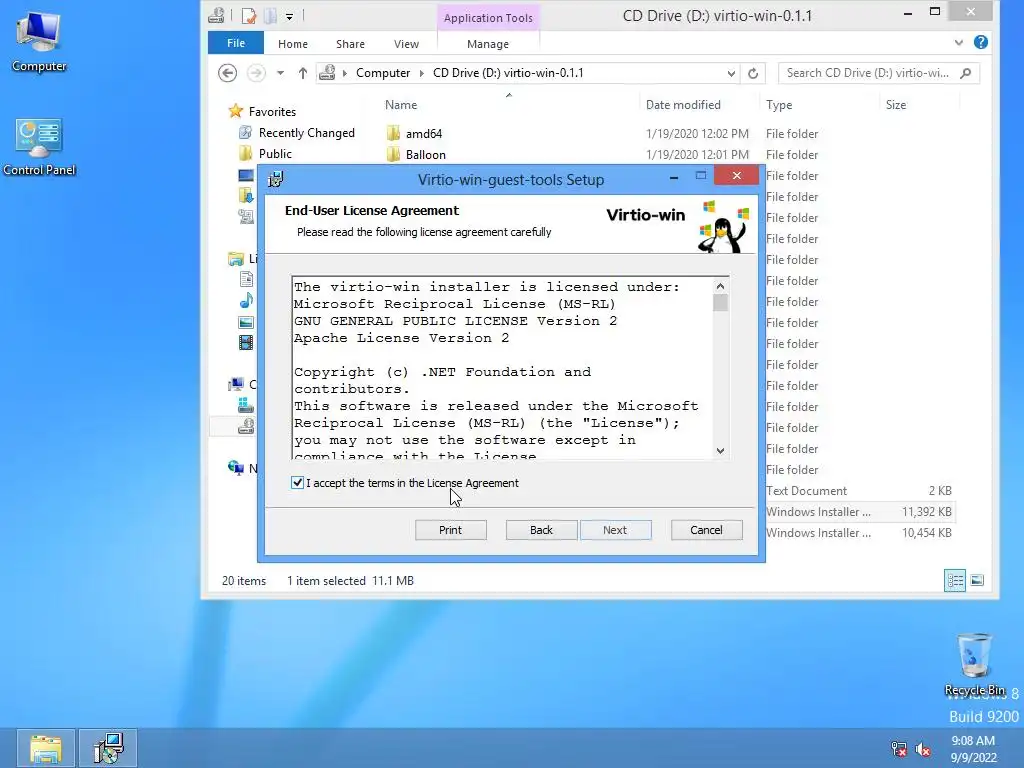This screenshot has width=1024, height=768.
Task: Click the search magnifier icon
Action: (x=966, y=73)
